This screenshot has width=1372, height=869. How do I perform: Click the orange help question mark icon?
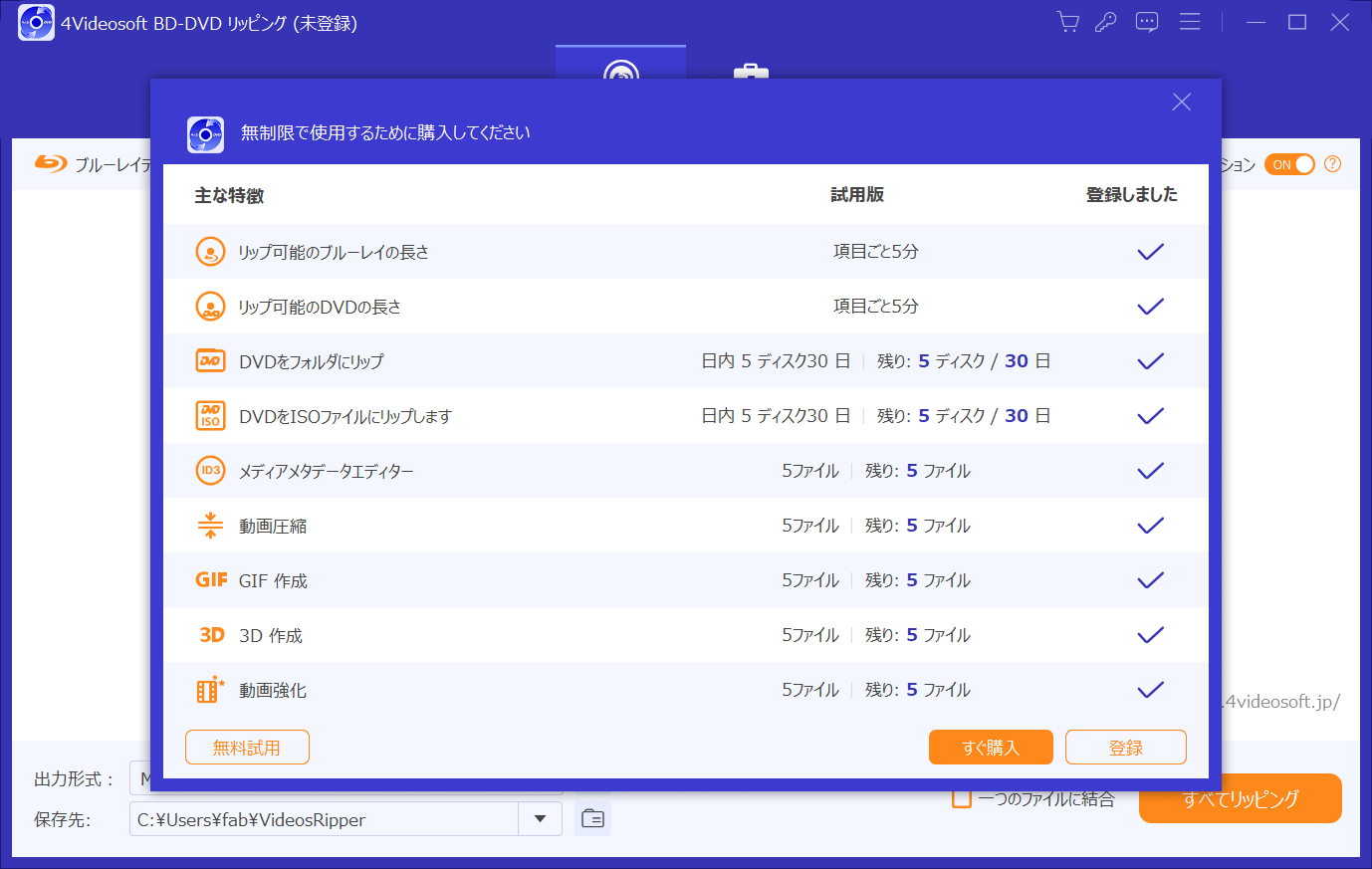coord(1332,164)
